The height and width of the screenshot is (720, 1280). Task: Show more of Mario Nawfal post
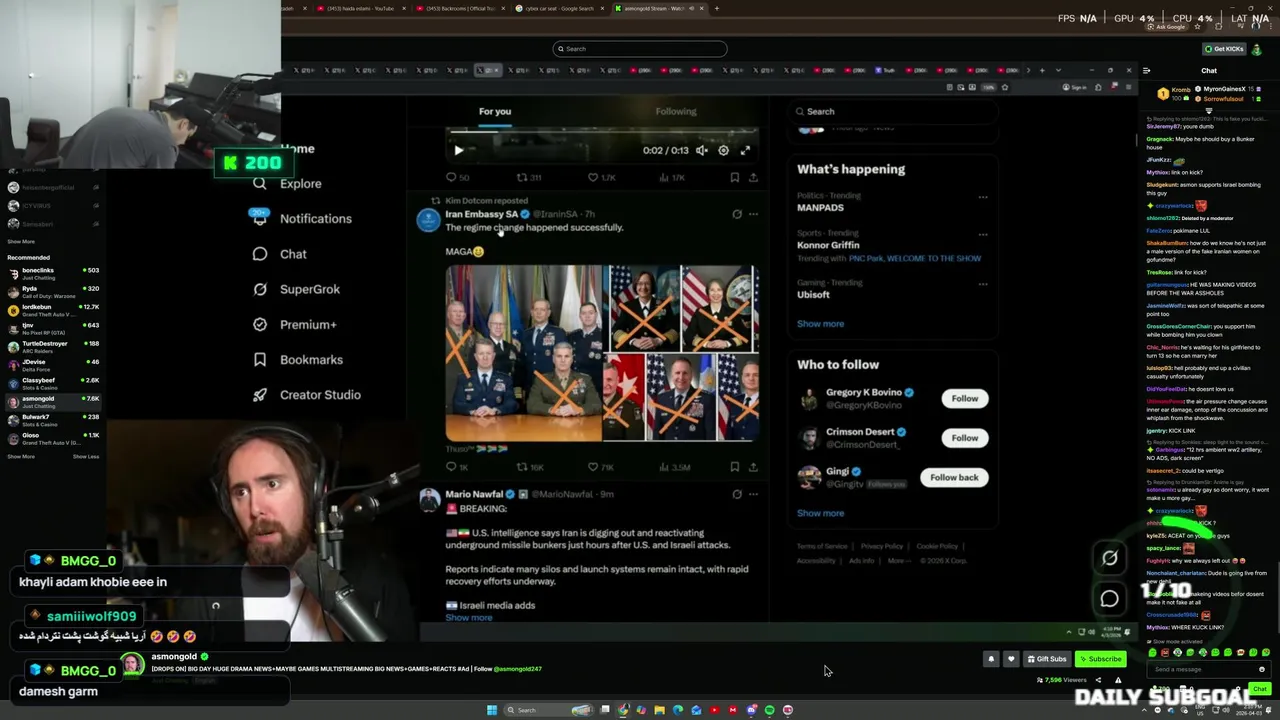point(469,618)
